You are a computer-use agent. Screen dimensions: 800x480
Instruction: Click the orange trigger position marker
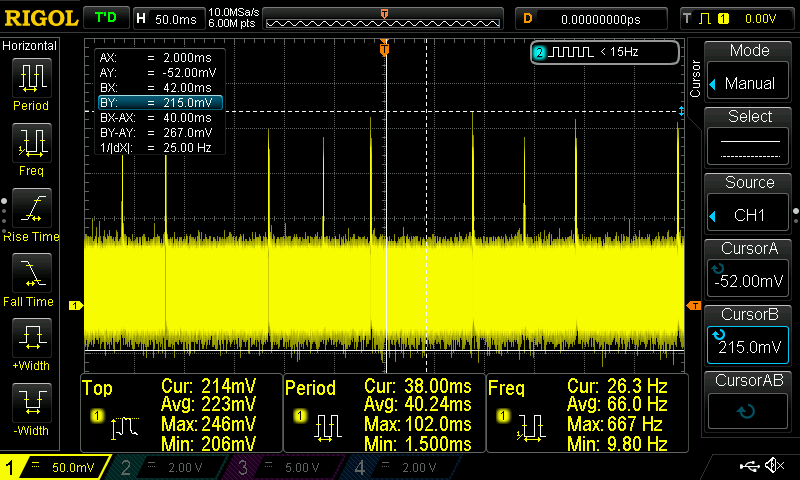[x=384, y=48]
